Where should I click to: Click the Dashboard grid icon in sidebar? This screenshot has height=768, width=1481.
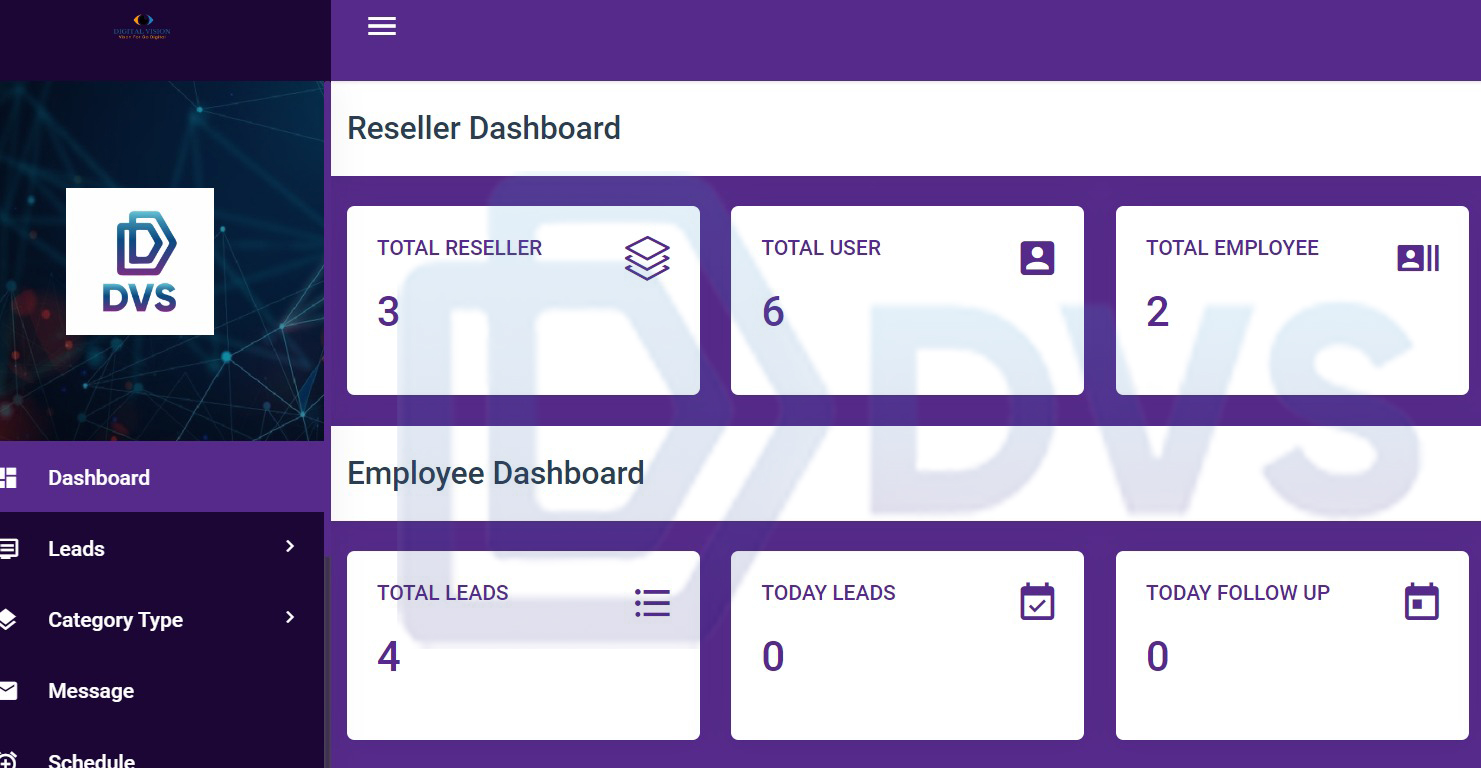tap(8, 477)
